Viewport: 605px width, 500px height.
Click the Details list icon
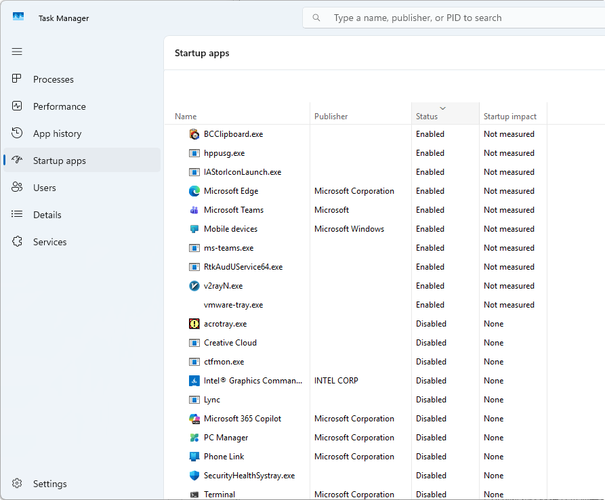point(17,214)
